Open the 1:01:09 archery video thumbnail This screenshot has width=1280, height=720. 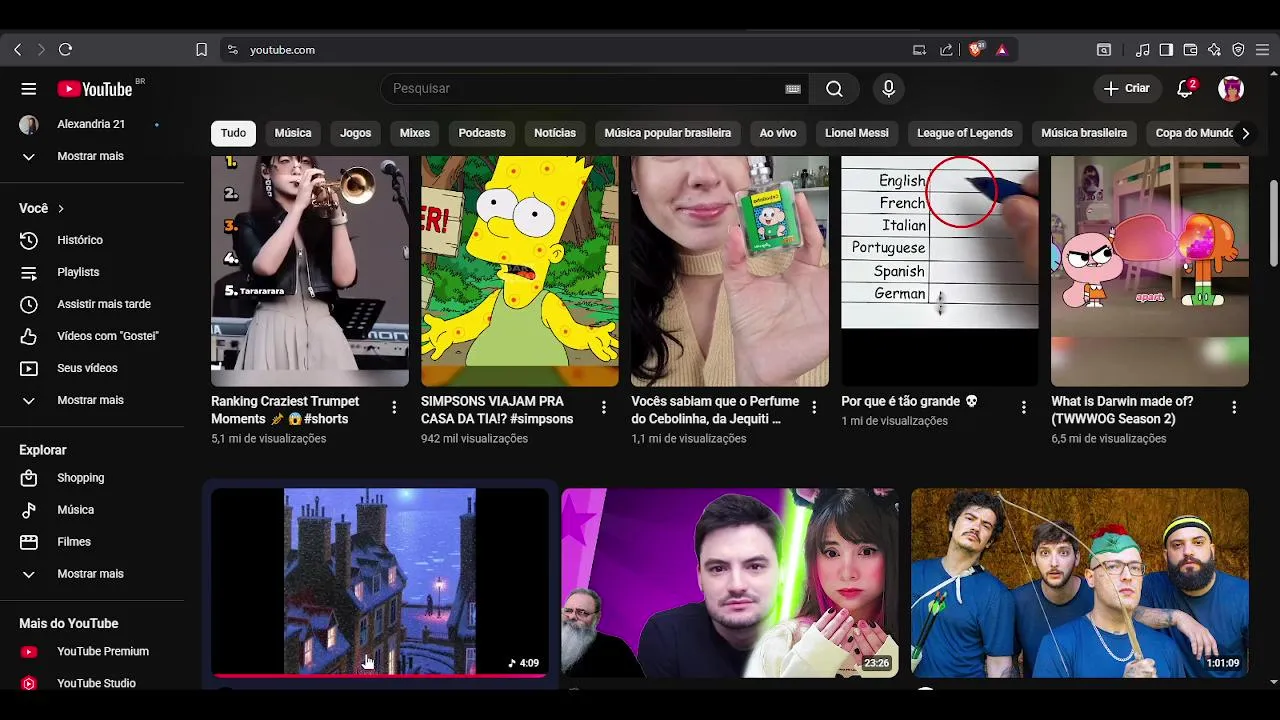click(1080, 583)
